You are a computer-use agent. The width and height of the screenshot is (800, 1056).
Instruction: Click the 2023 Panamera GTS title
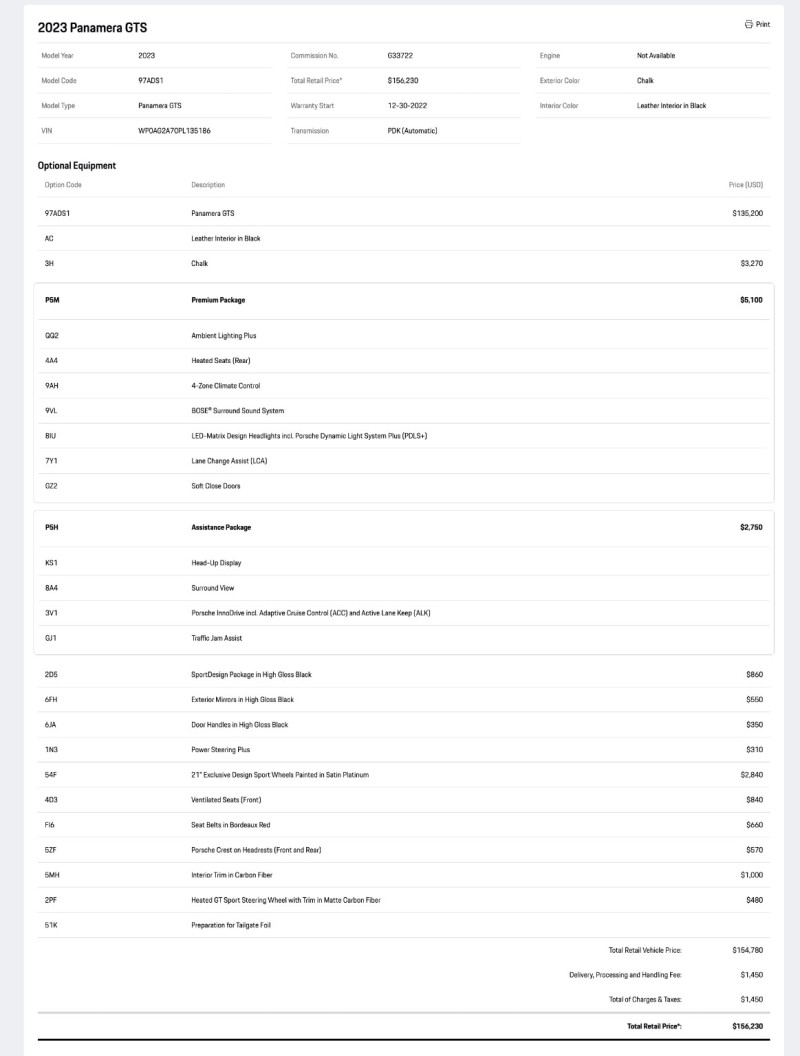click(92, 28)
